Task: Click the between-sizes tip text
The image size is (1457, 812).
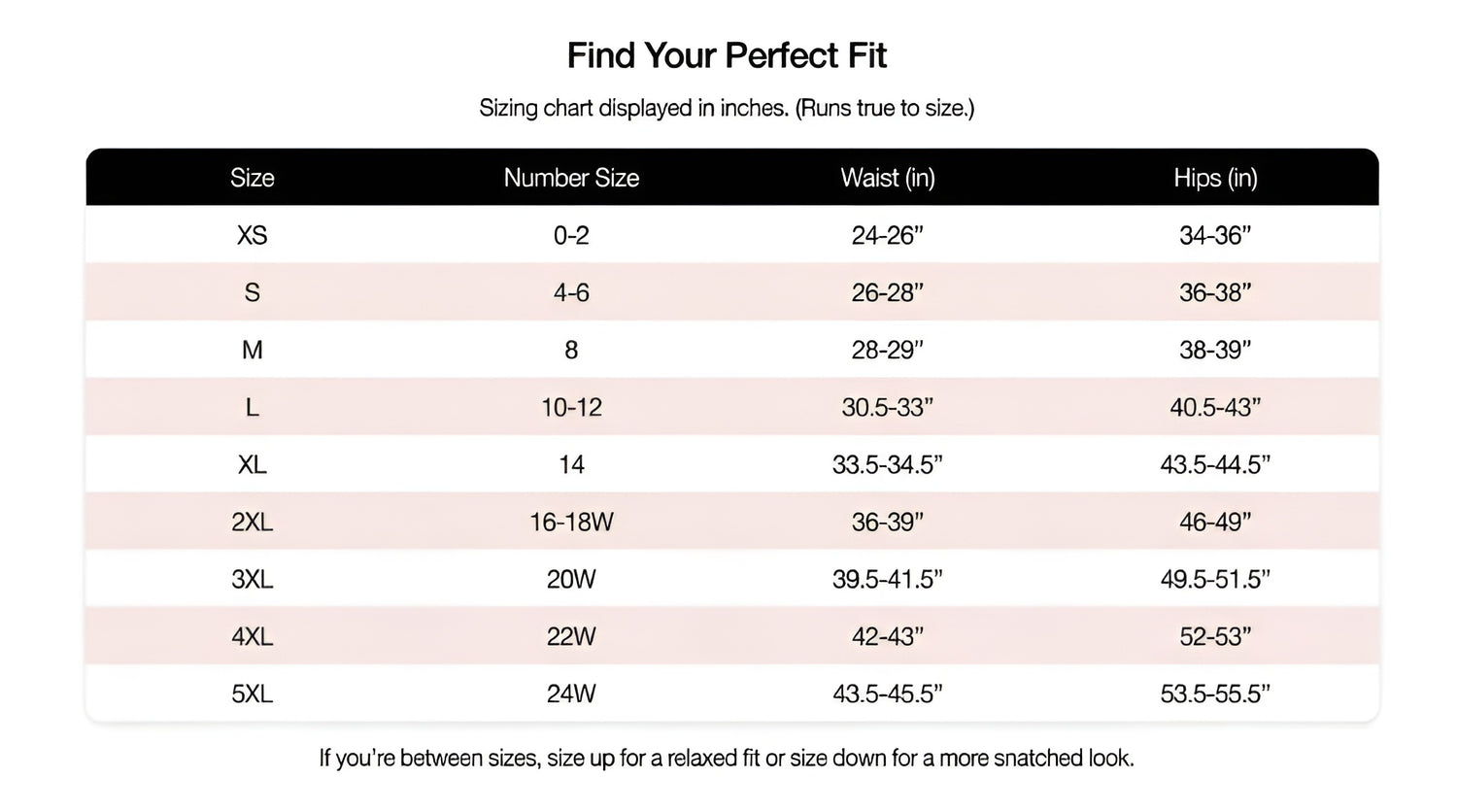Action: 727,758
